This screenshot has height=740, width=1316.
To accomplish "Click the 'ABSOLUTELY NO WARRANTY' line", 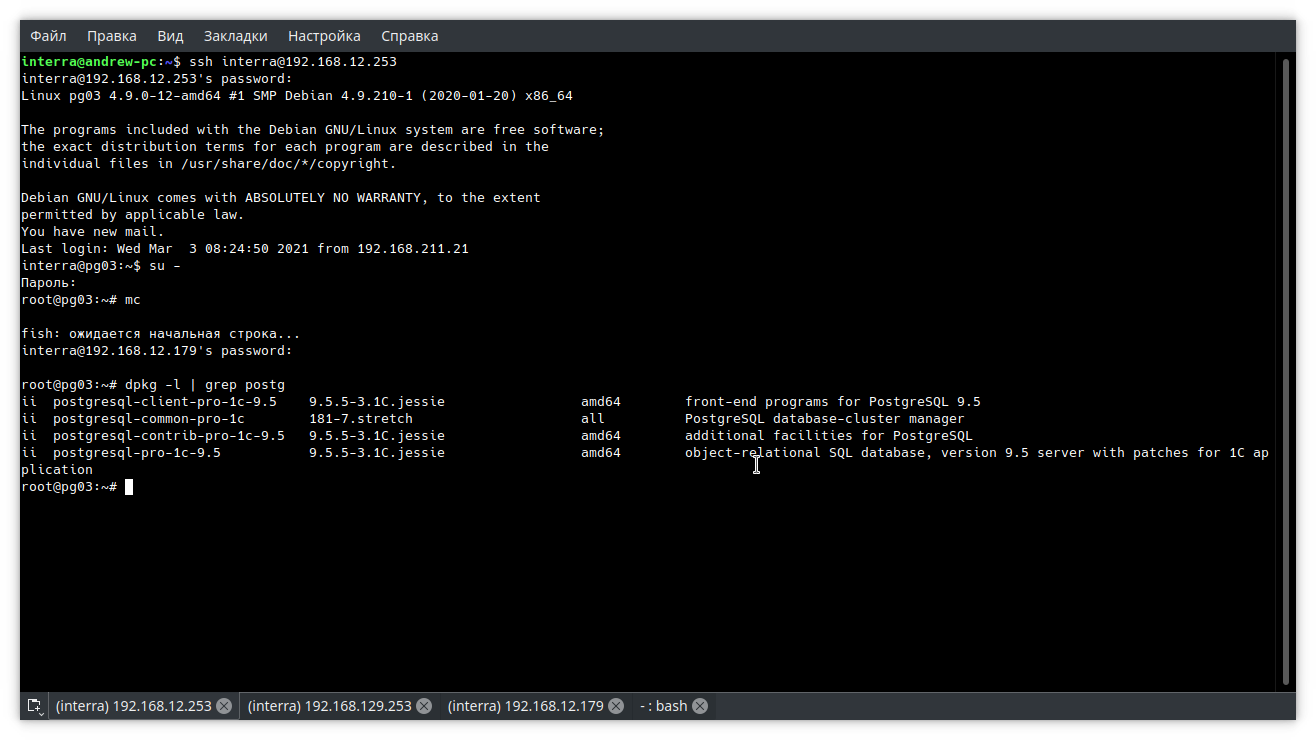I will point(281,198).
